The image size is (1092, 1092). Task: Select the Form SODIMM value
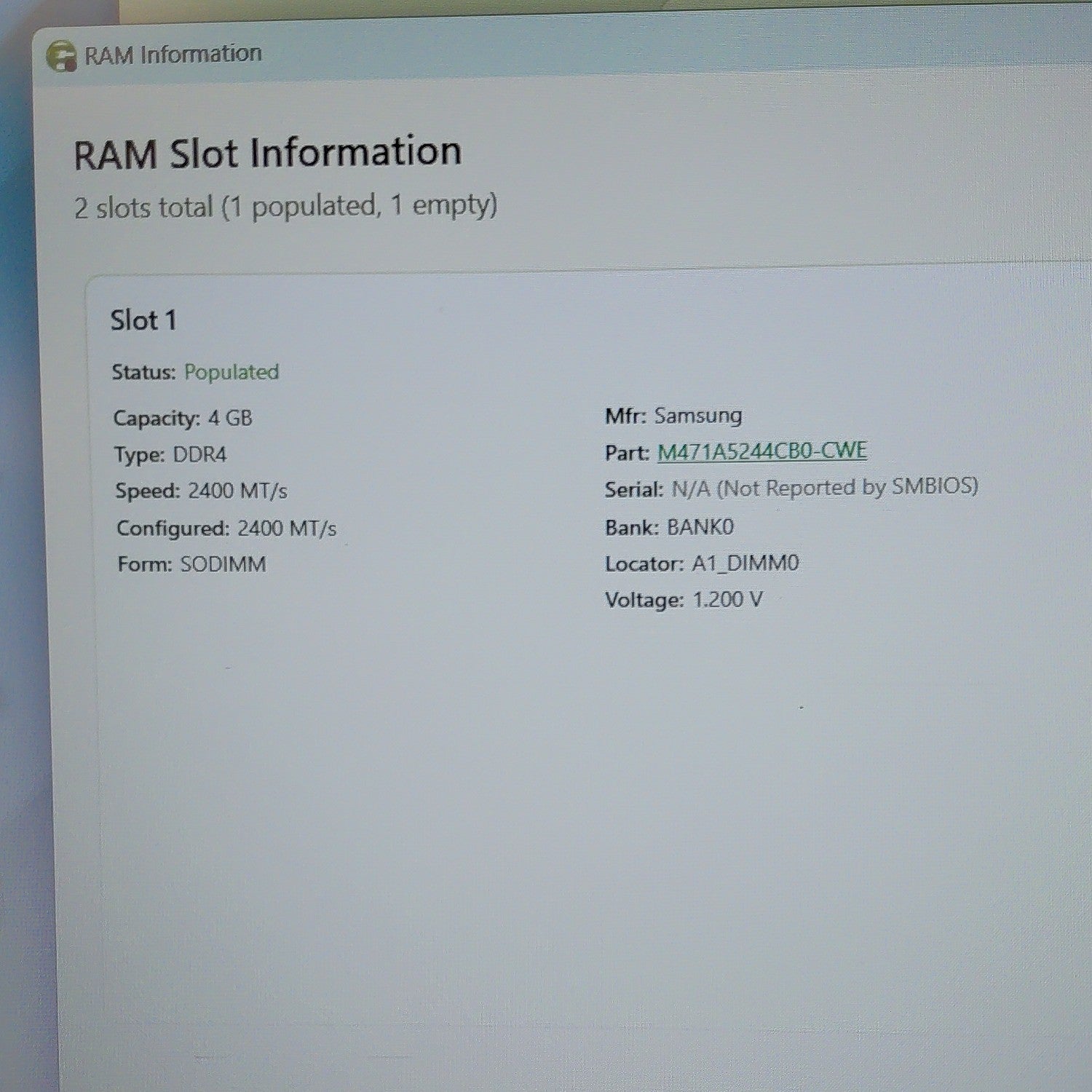(x=223, y=564)
